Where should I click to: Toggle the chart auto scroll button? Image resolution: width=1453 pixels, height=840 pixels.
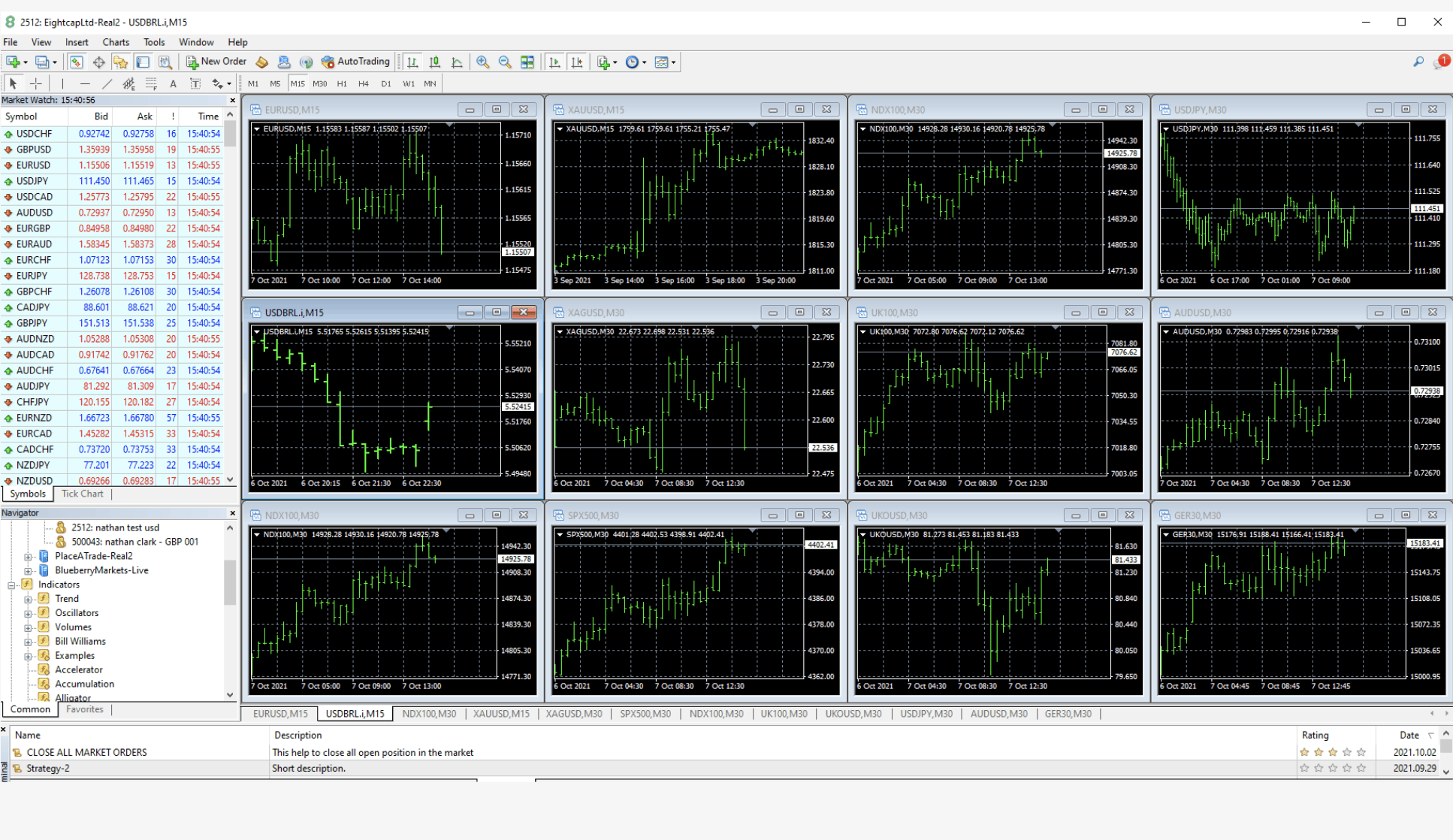point(554,62)
